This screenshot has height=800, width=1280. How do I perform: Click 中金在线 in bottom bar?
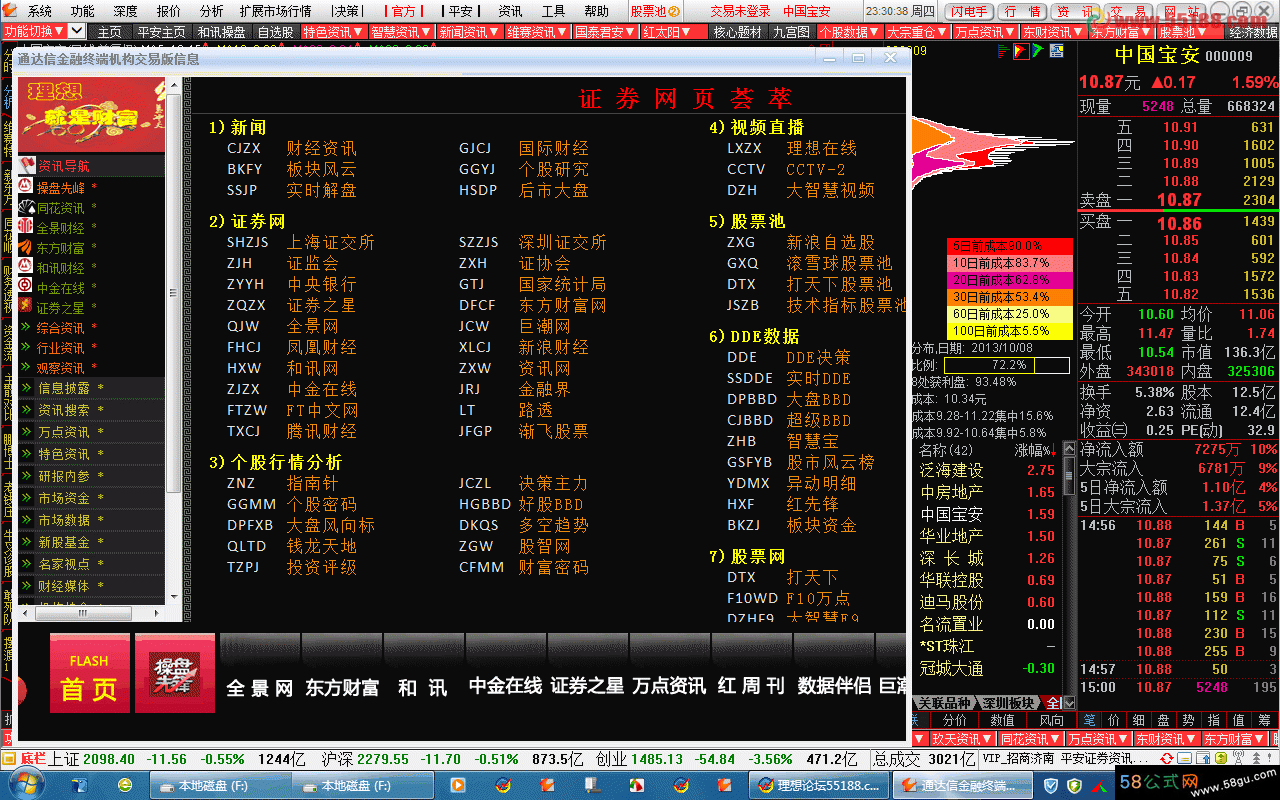pyautogui.click(x=505, y=686)
